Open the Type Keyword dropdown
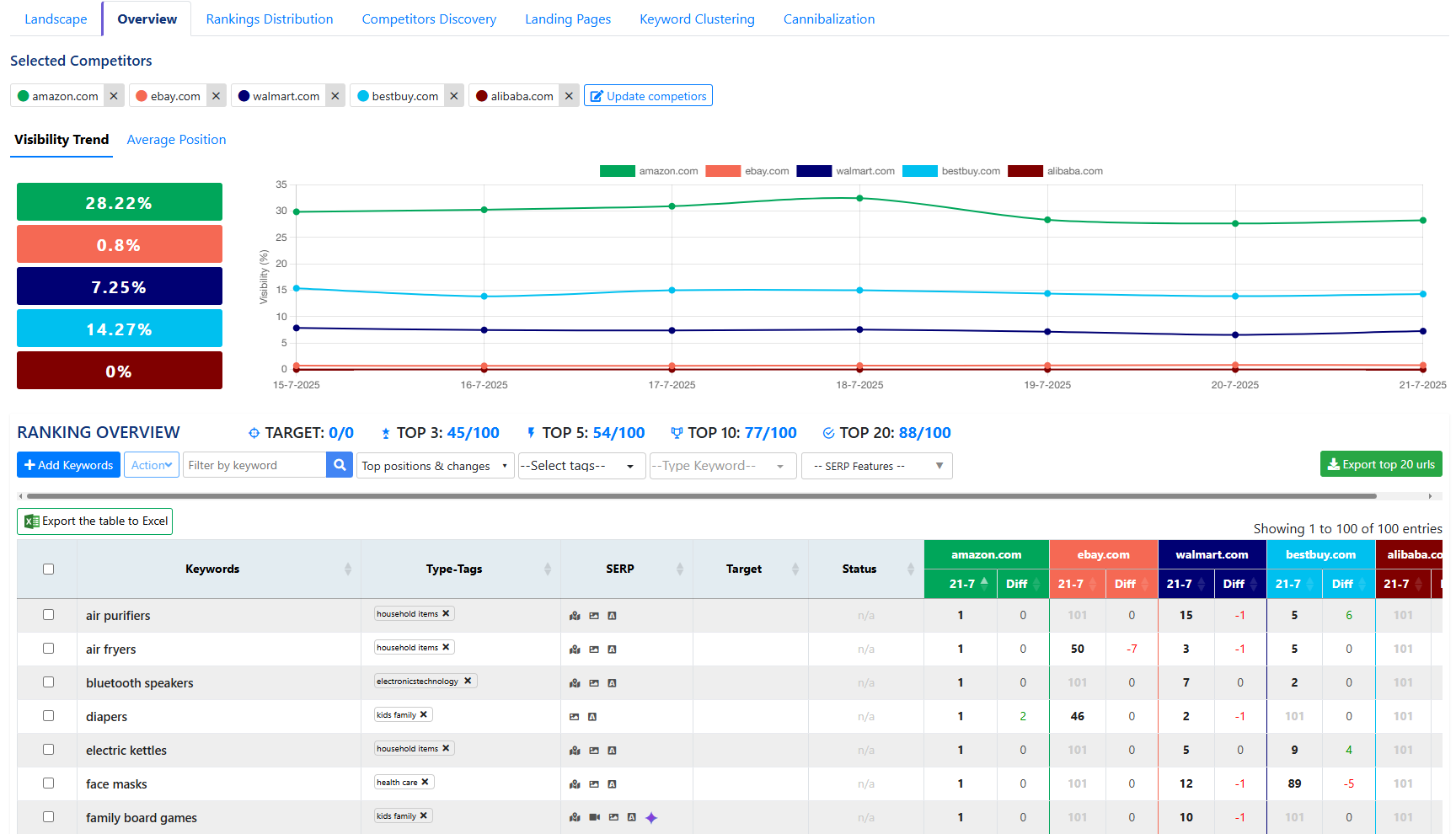Image resolution: width=1456 pixels, height=834 pixels. pos(723,466)
